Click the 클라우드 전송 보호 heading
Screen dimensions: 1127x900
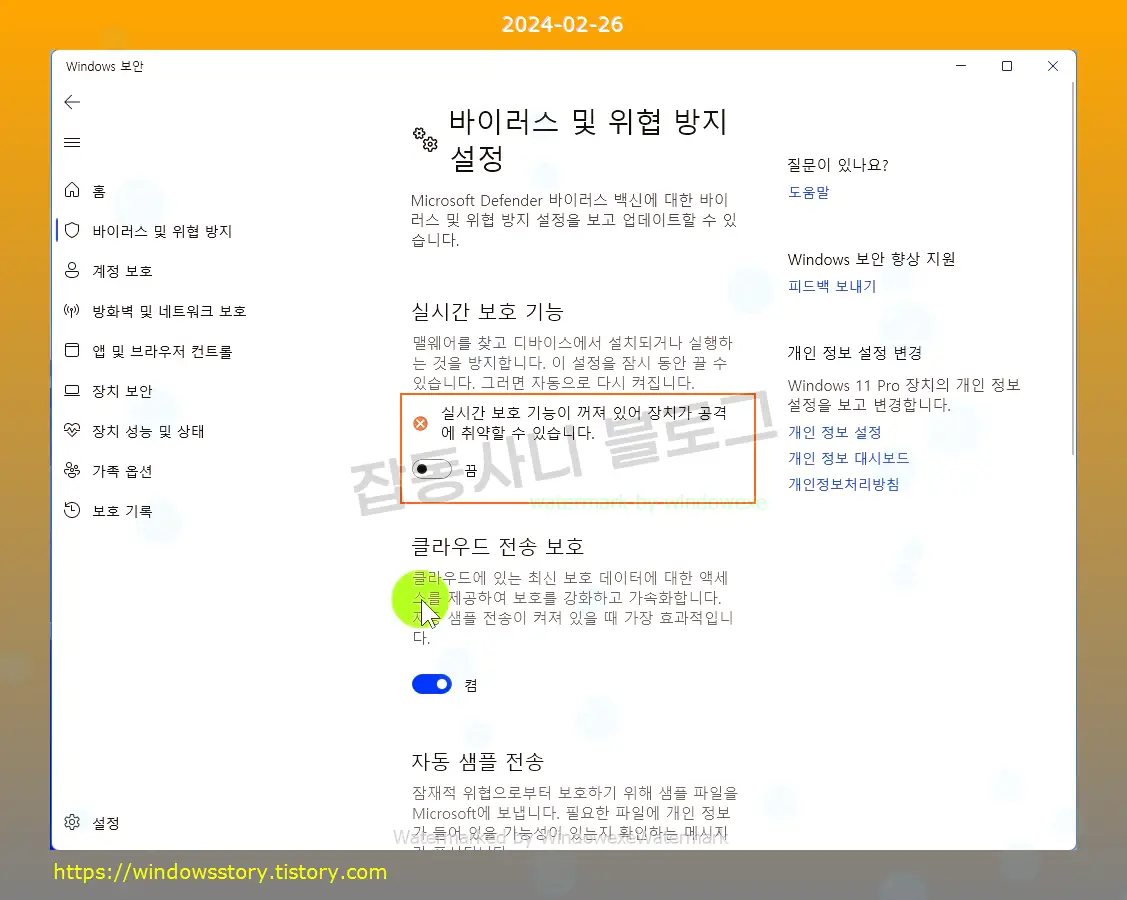(x=497, y=547)
